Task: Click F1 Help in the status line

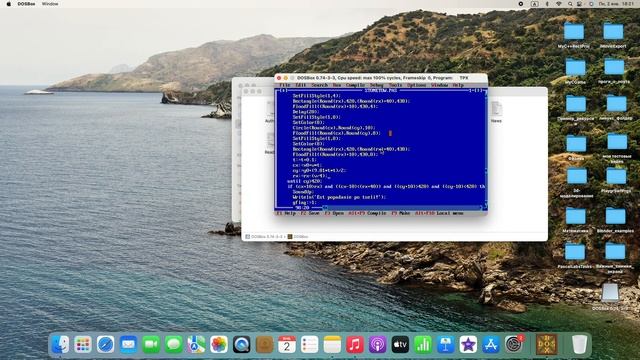Action: (x=286, y=213)
